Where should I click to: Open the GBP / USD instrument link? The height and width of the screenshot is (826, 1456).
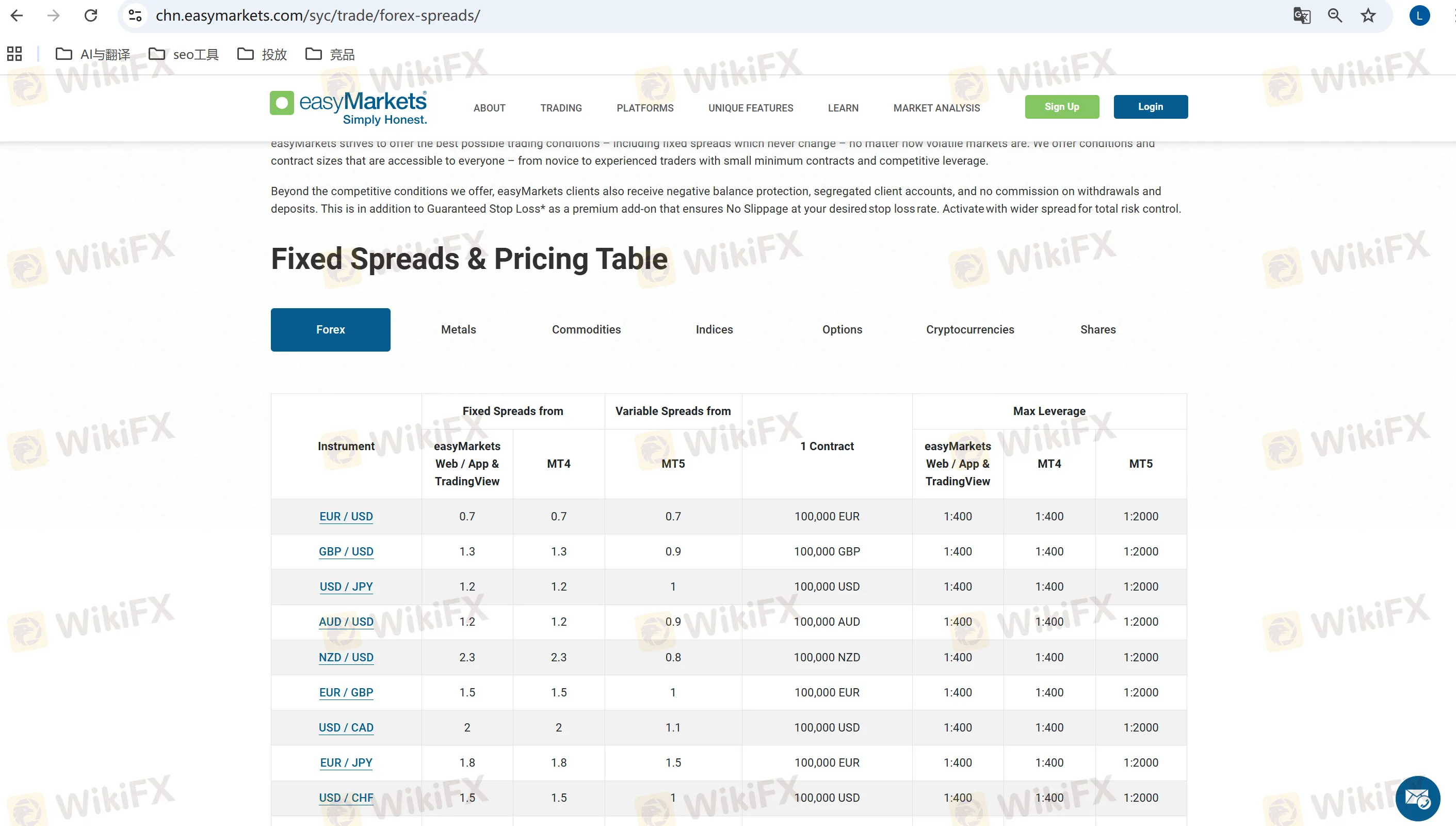coord(346,551)
